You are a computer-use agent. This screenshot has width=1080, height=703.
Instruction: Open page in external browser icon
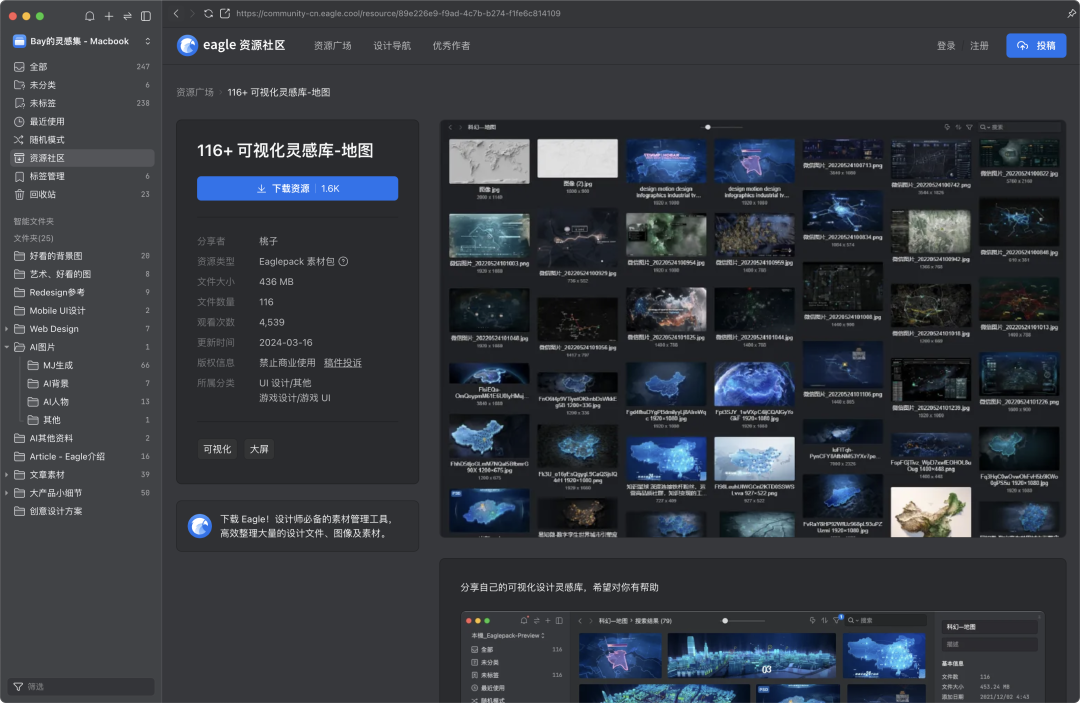click(225, 13)
